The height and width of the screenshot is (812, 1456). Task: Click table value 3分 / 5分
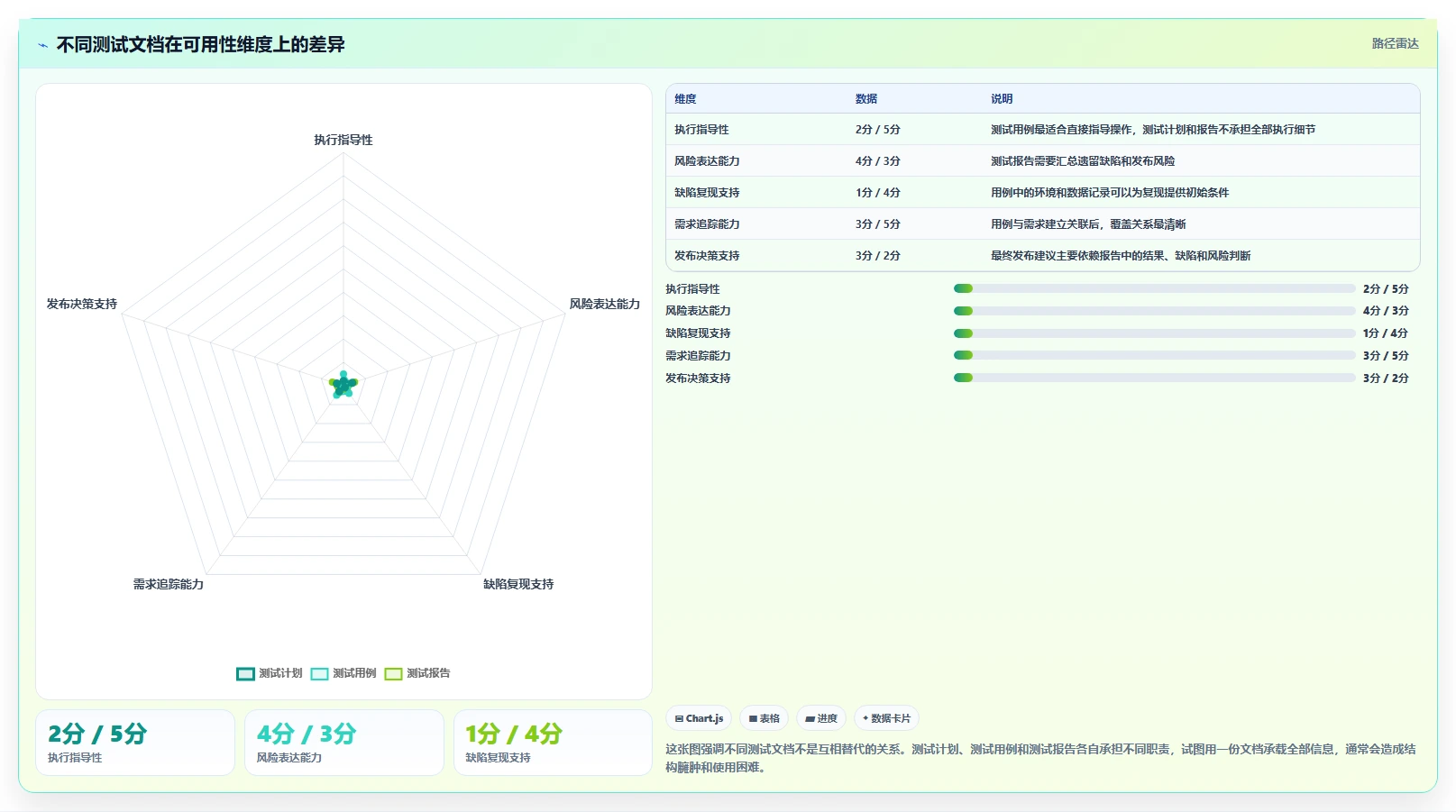(x=878, y=224)
